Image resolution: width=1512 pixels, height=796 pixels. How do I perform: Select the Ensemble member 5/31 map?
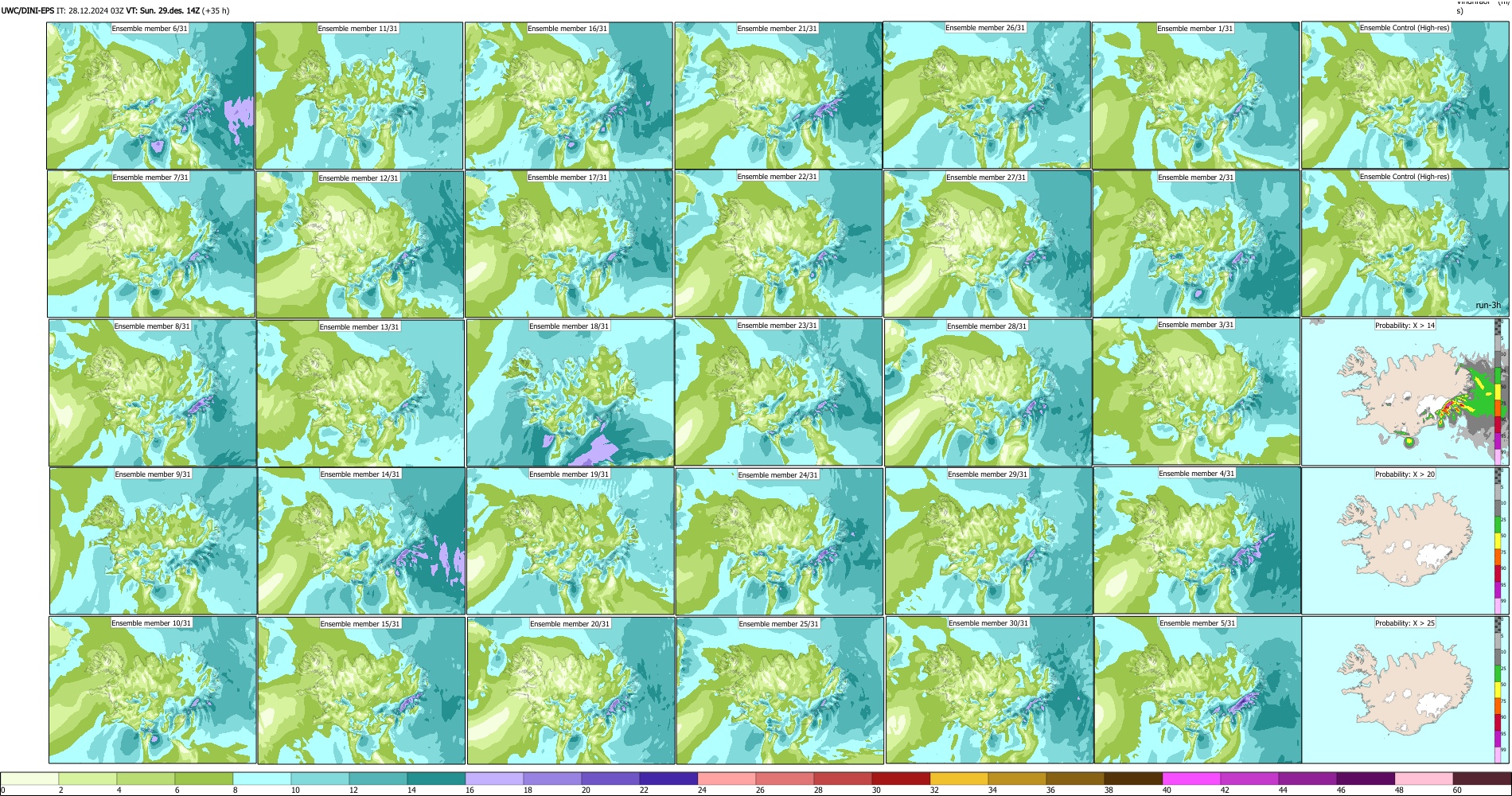click(1198, 690)
